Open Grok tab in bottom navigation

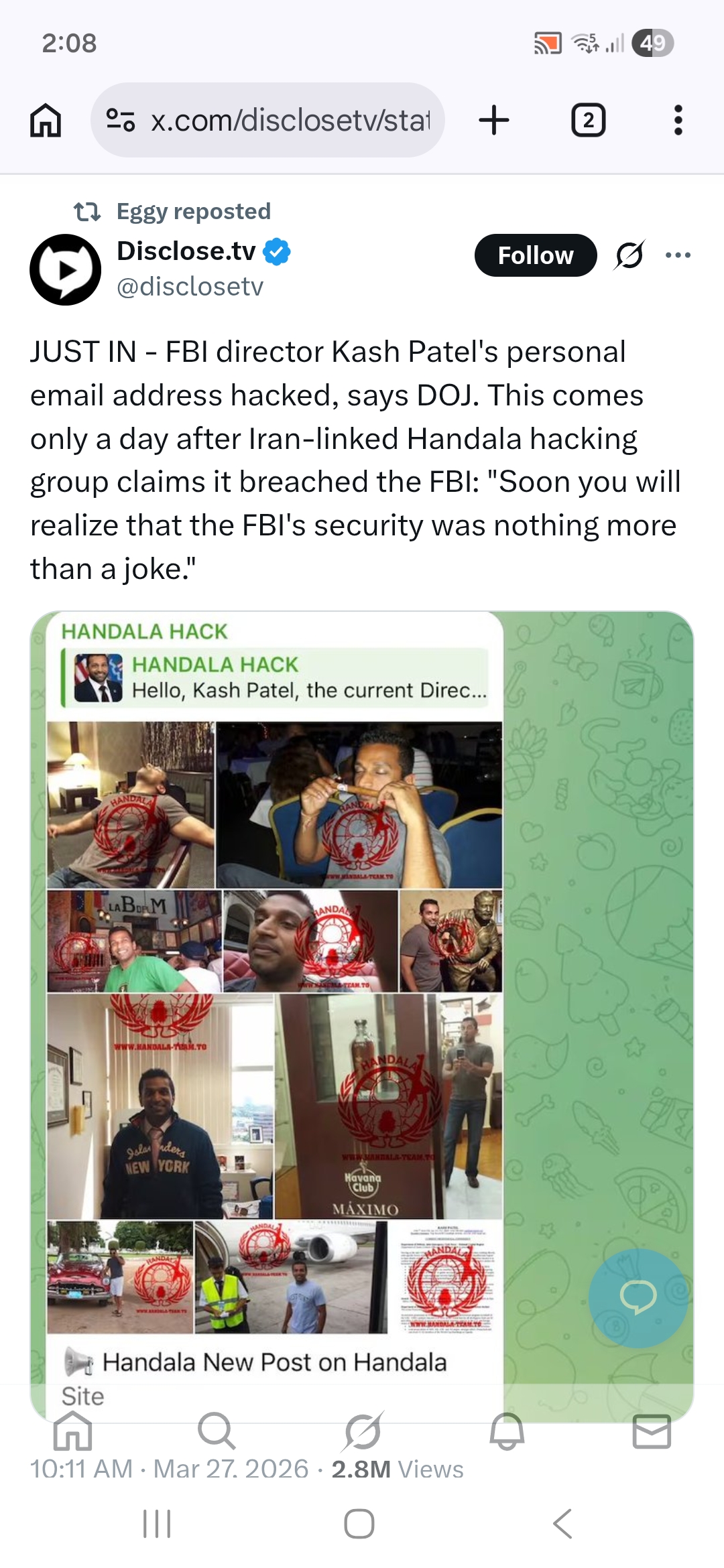[363, 1430]
